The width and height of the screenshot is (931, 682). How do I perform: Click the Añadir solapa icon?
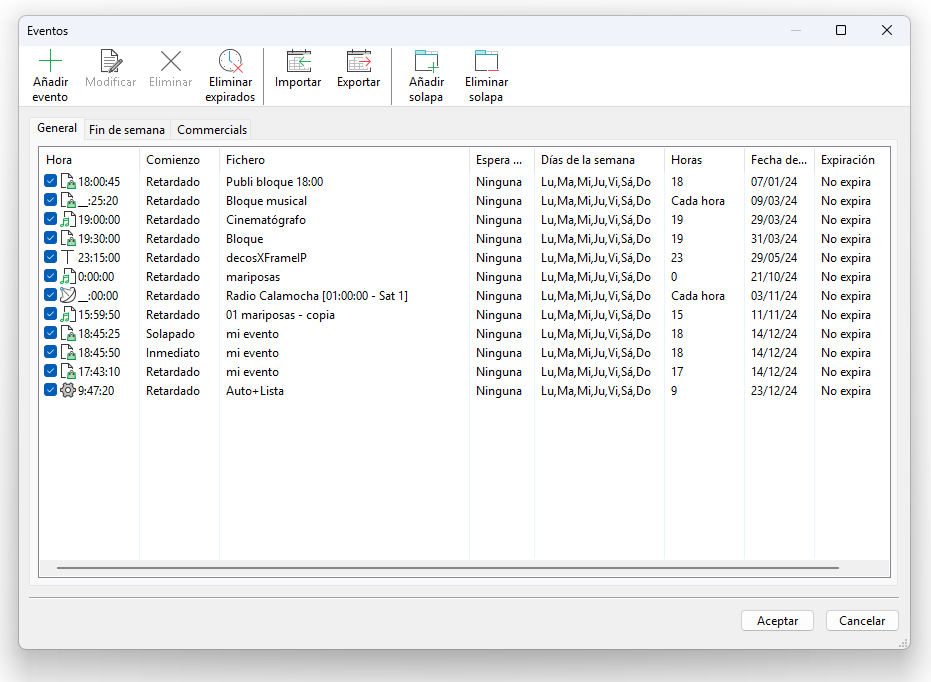point(426,61)
